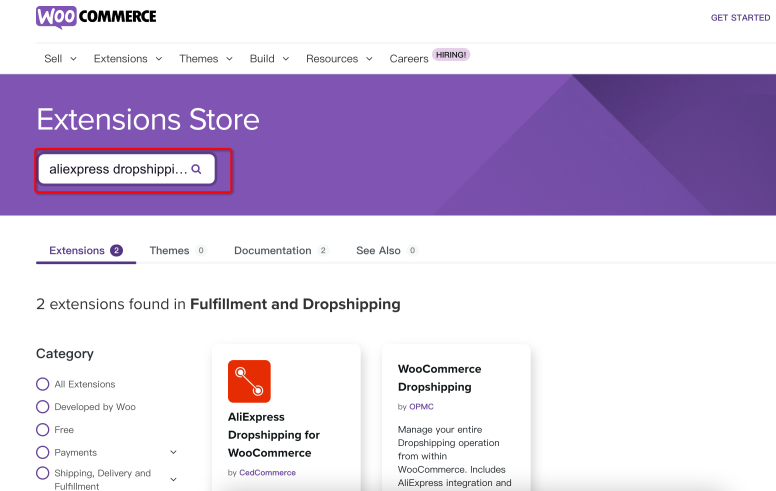Open the Build menu

[x=262, y=58]
